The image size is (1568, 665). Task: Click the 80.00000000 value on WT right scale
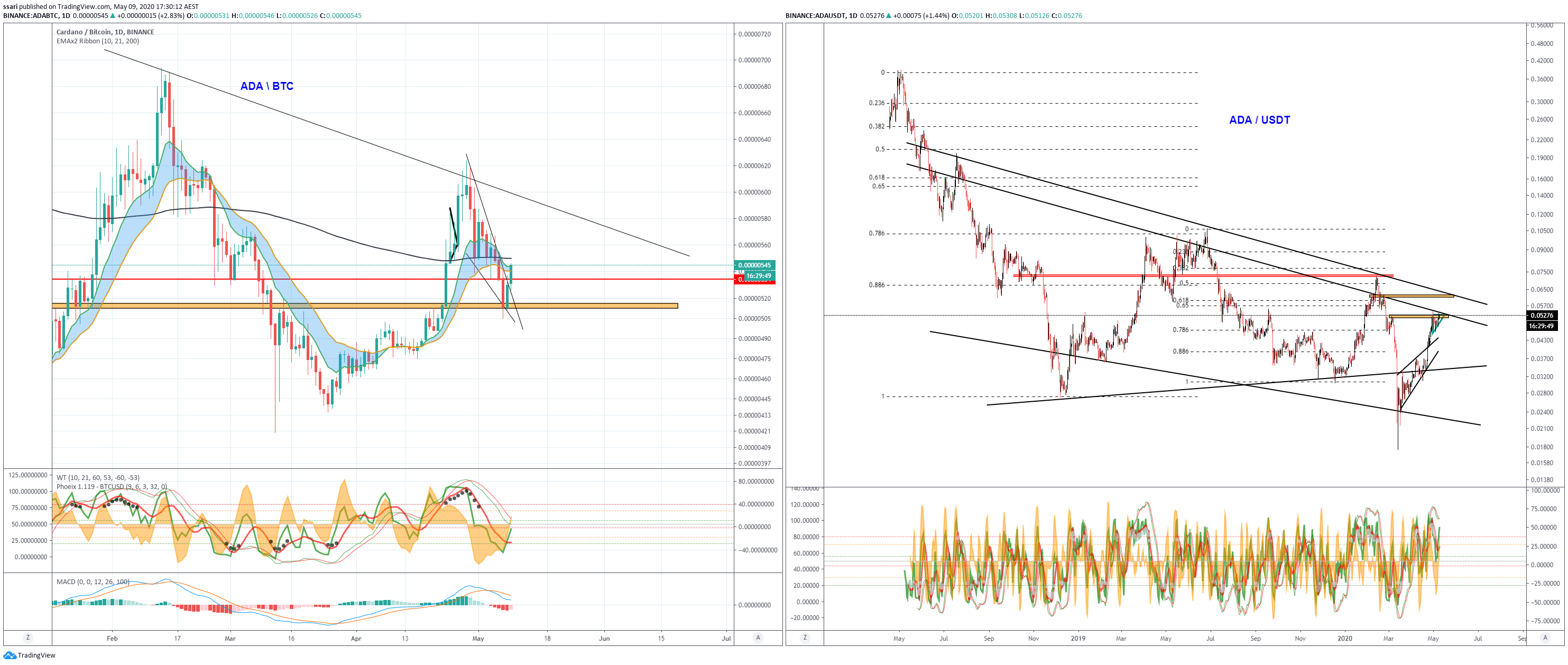(x=757, y=481)
